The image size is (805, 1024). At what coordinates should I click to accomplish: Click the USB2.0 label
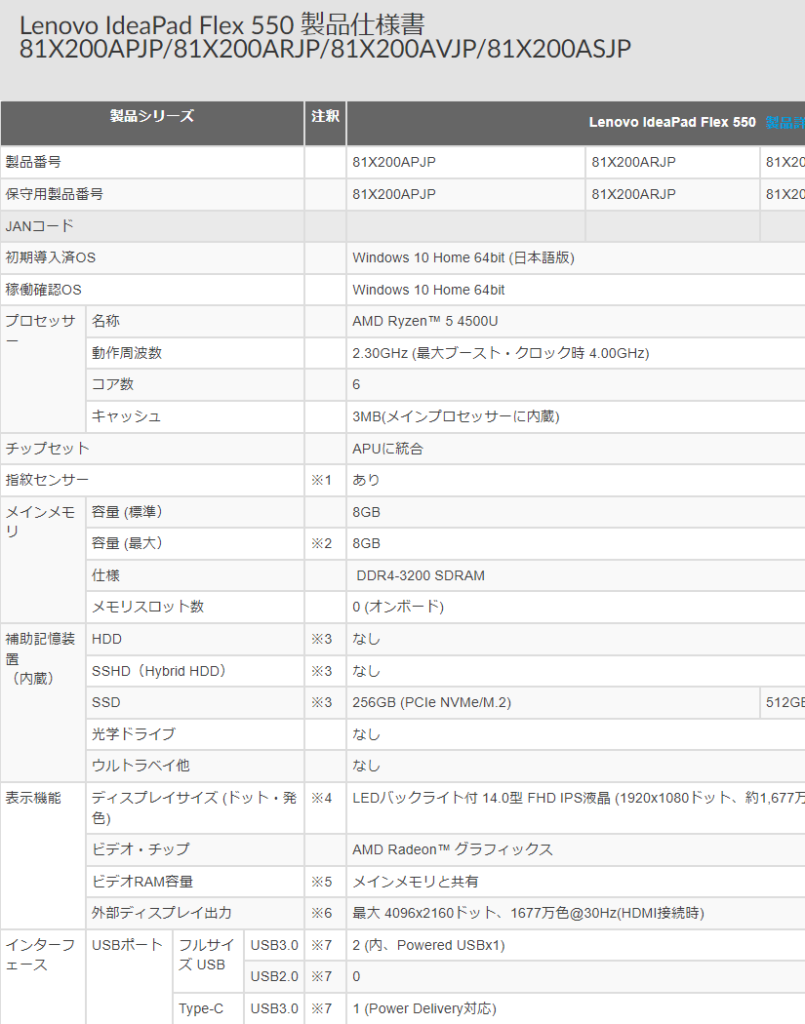(x=274, y=976)
